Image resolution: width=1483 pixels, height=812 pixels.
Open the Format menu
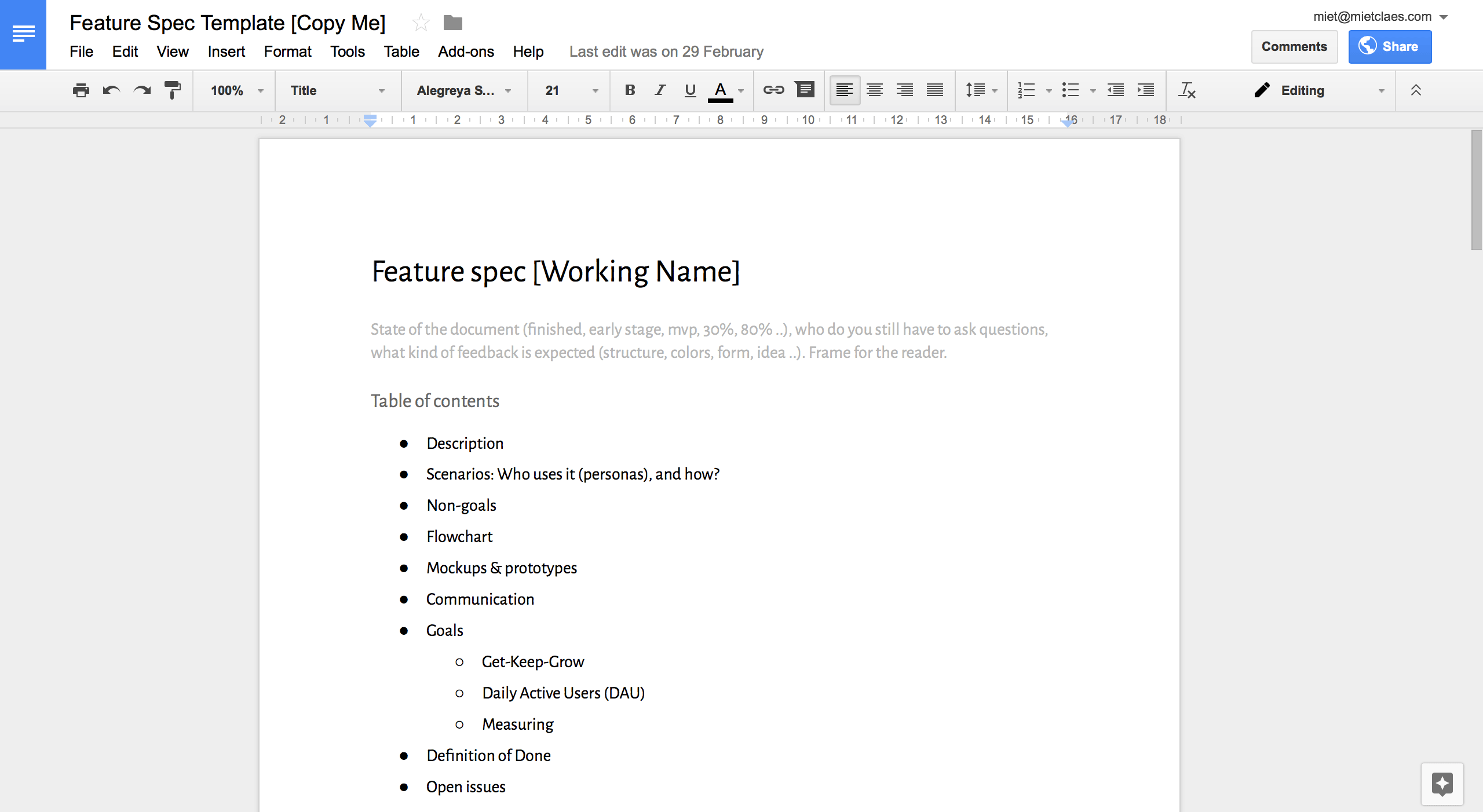tap(287, 52)
